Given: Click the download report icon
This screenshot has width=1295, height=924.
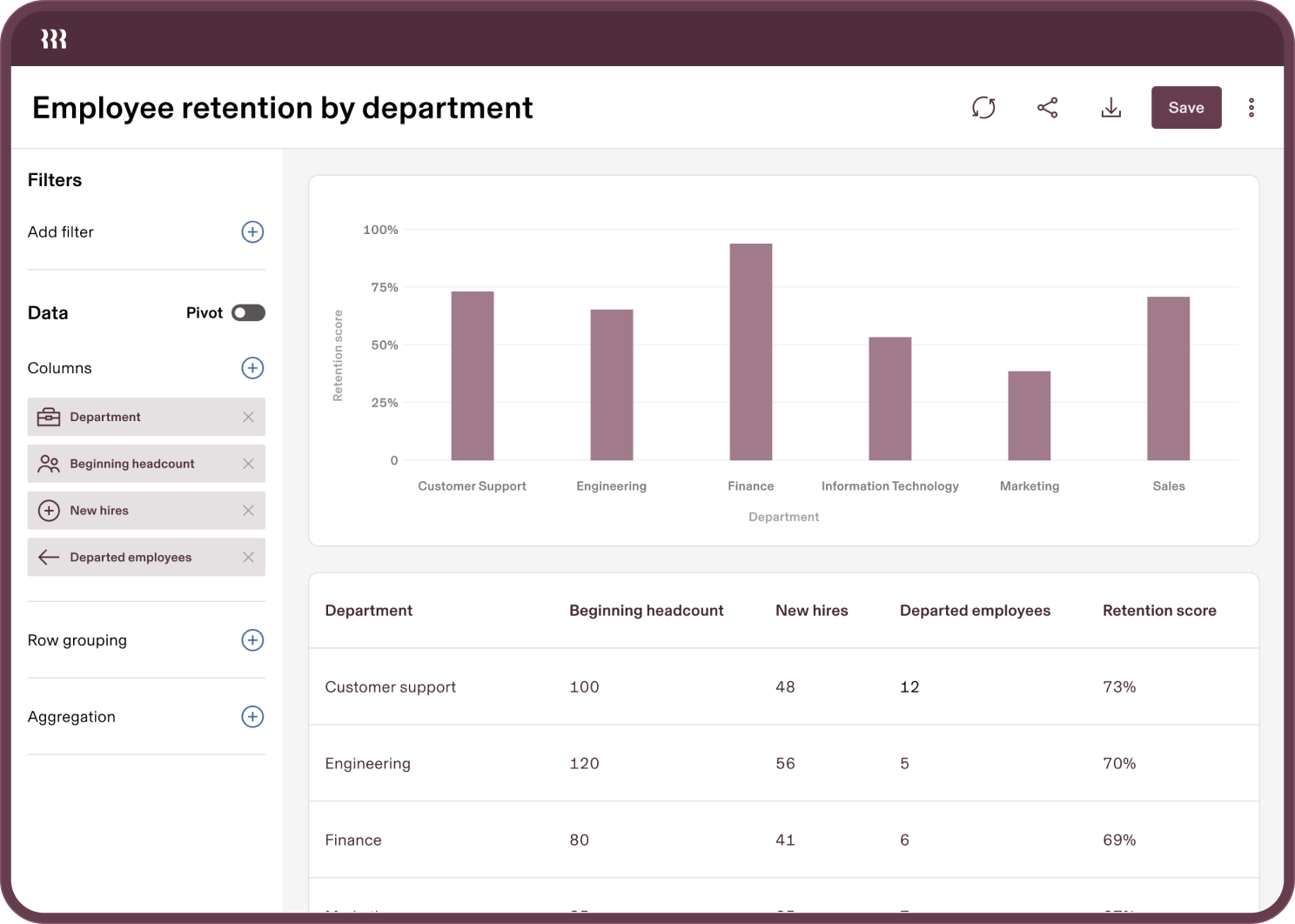Looking at the screenshot, I should coord(1111,107).
